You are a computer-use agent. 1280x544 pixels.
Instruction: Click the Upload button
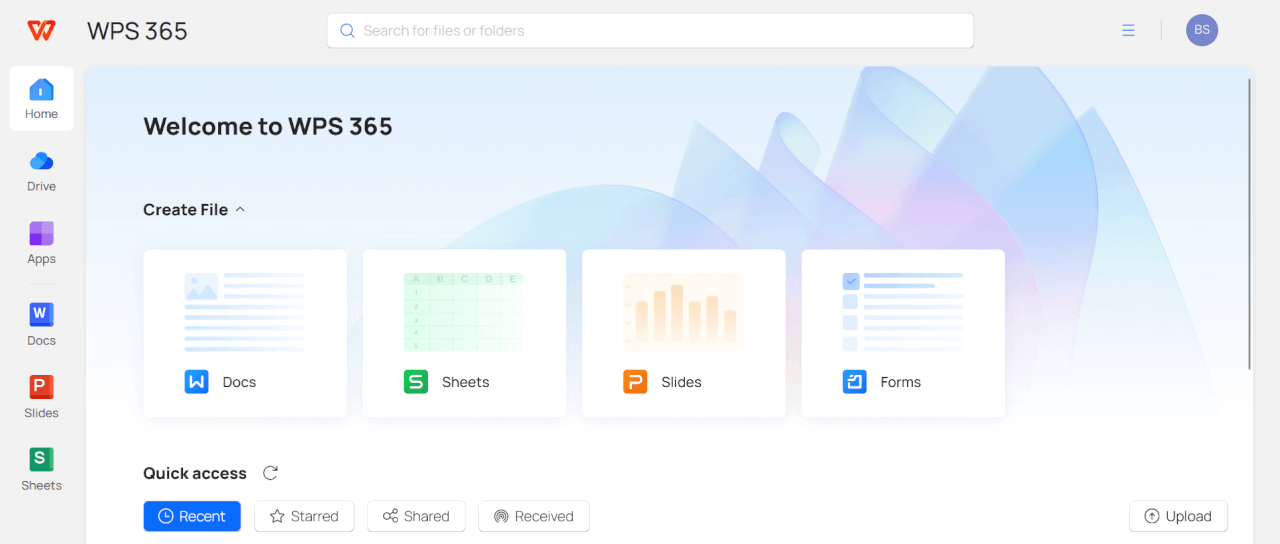click(x=1178, y=516)
